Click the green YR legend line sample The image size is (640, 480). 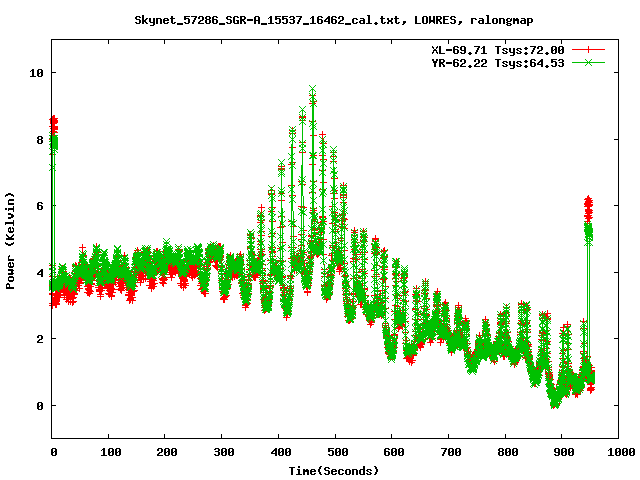pos(588,62)
